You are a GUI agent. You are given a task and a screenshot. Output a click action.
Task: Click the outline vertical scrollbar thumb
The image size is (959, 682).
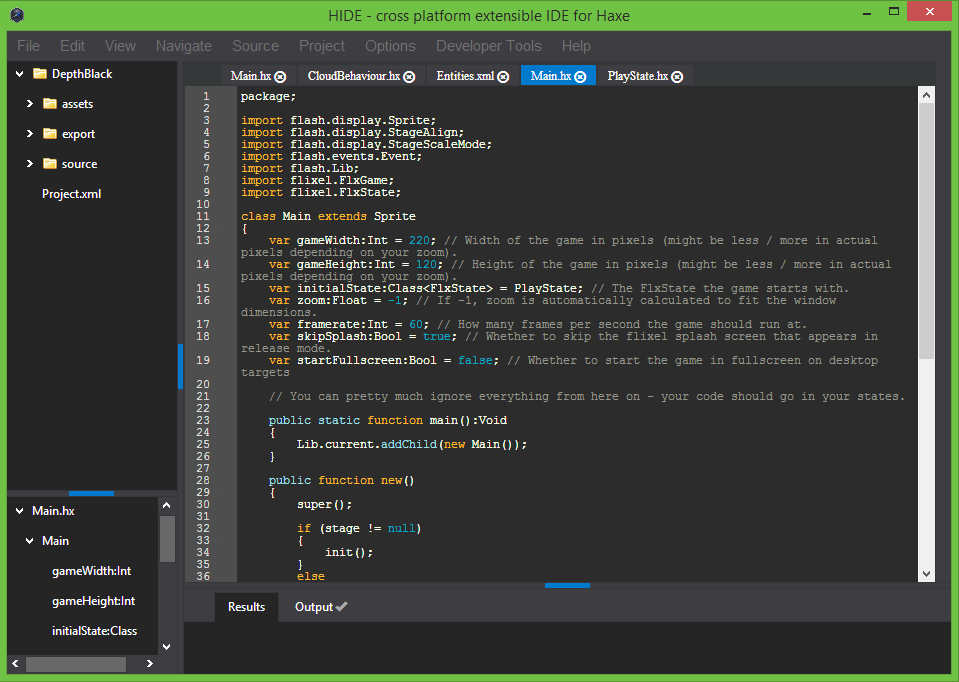click(167, 539)
